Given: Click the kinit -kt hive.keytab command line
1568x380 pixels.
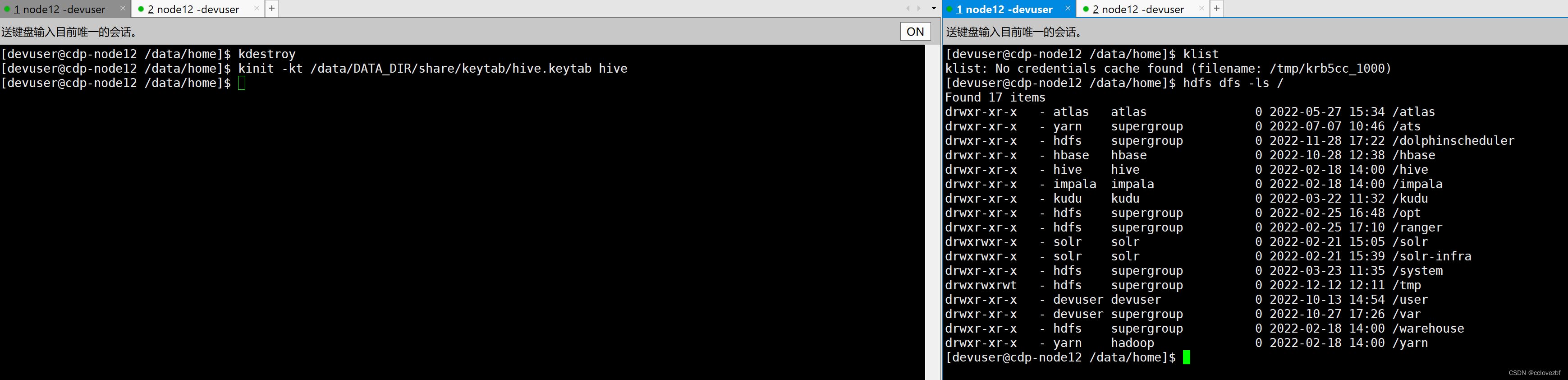Looking at the screenshot, I should (x=314, y=69).
